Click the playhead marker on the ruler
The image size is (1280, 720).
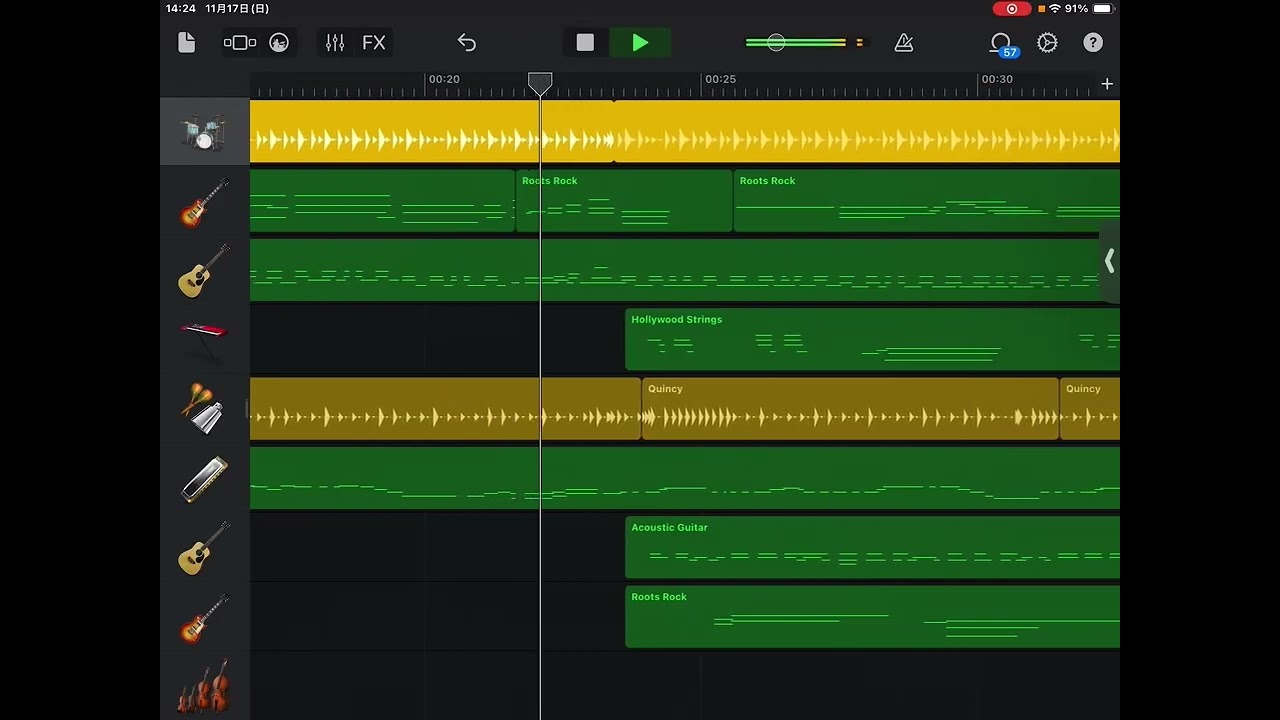coord(540,82)
